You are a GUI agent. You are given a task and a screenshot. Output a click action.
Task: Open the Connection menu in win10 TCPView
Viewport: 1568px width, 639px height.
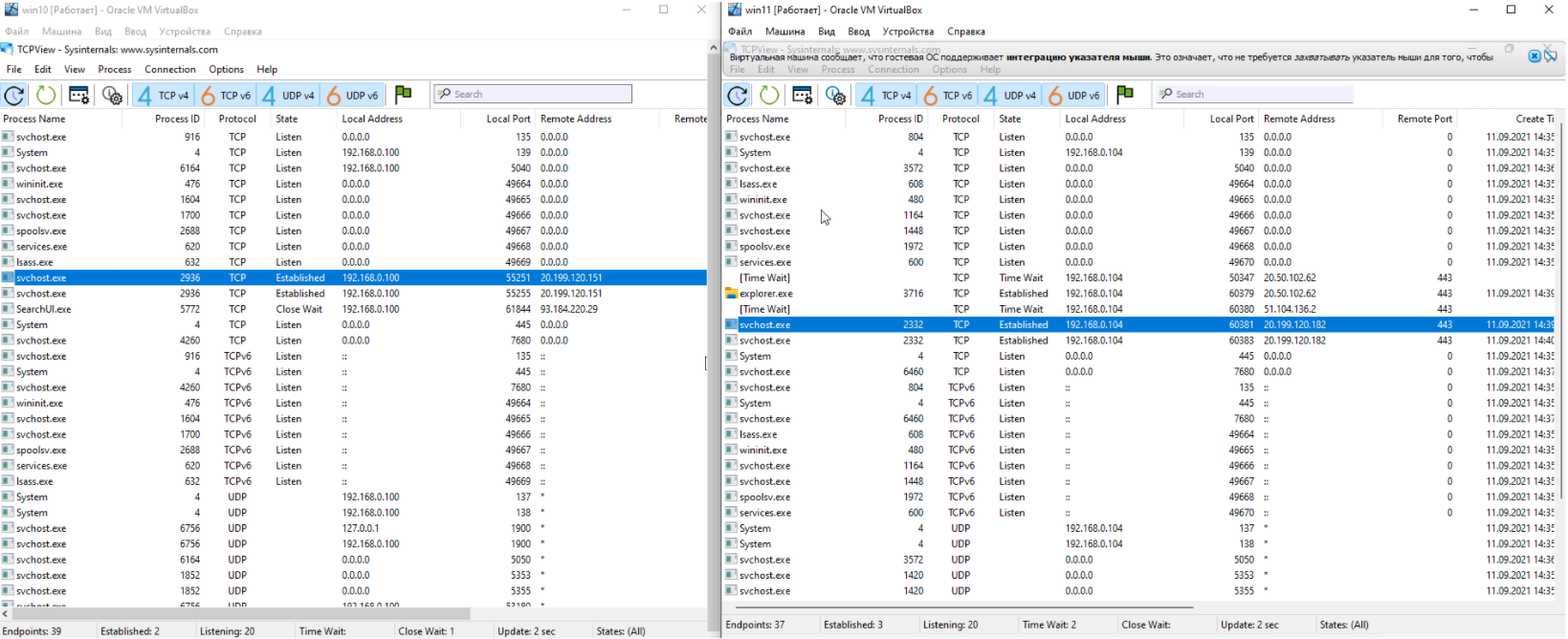[x=169, y=69]
